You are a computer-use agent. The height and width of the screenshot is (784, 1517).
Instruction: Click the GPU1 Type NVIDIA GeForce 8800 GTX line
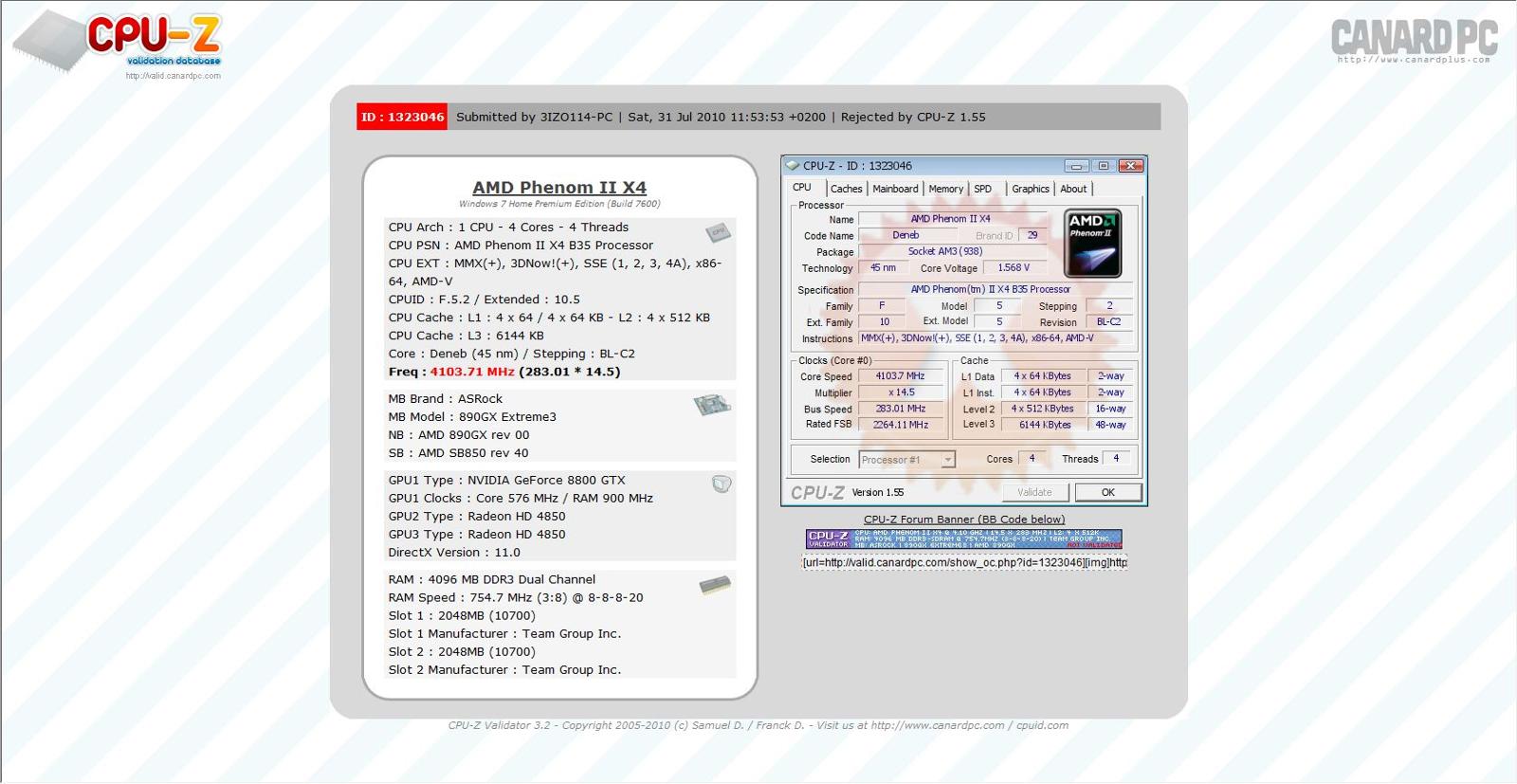coord(507,481)
